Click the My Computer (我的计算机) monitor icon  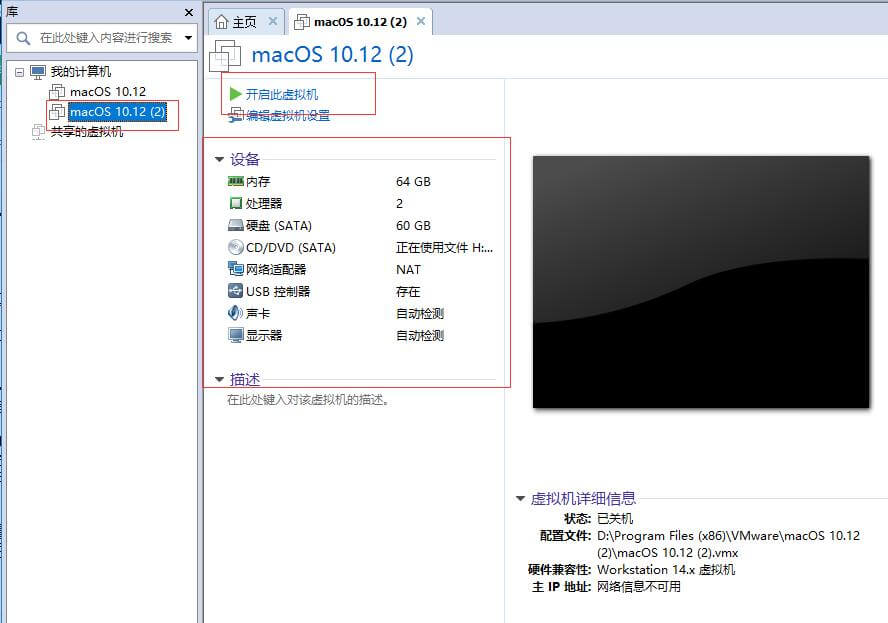[x=38, y=71]
